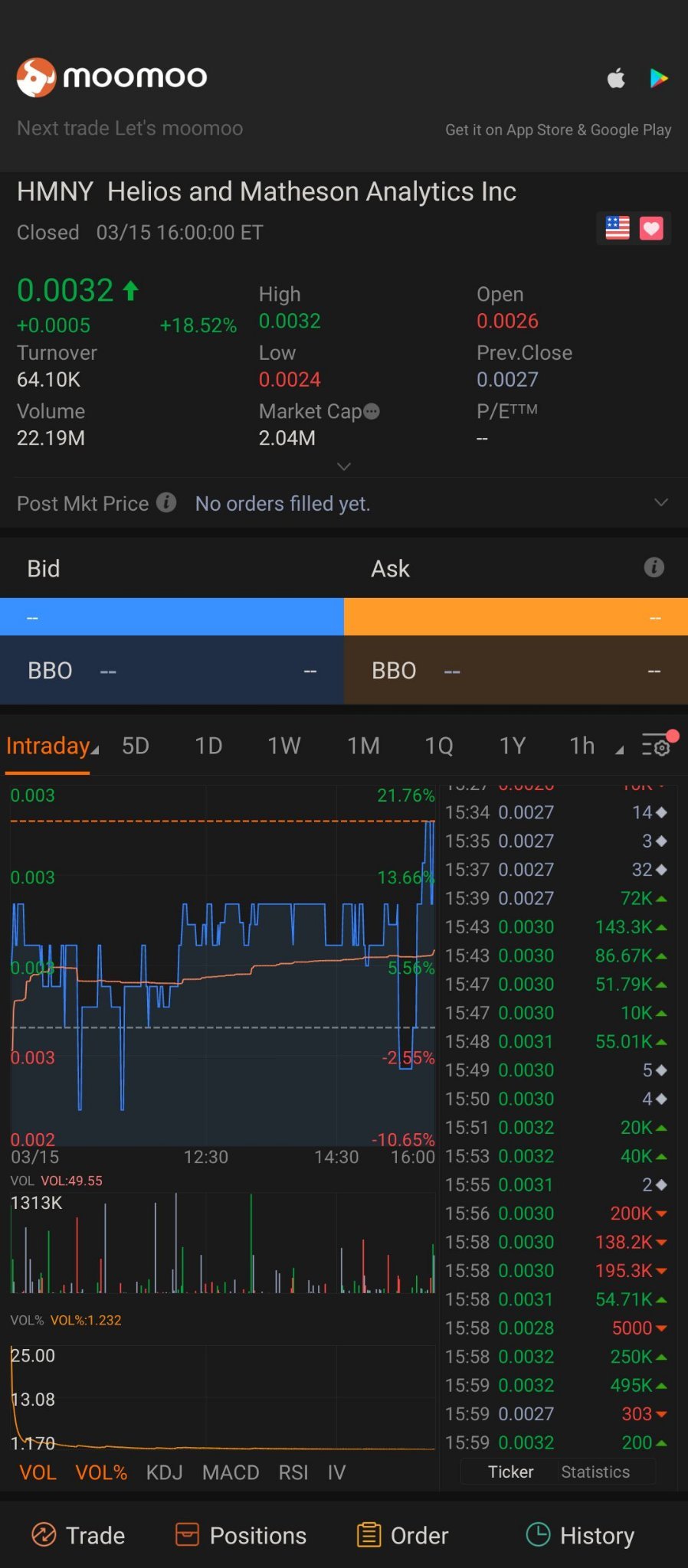Toggle the IV indicator

tap(336, 1472)
